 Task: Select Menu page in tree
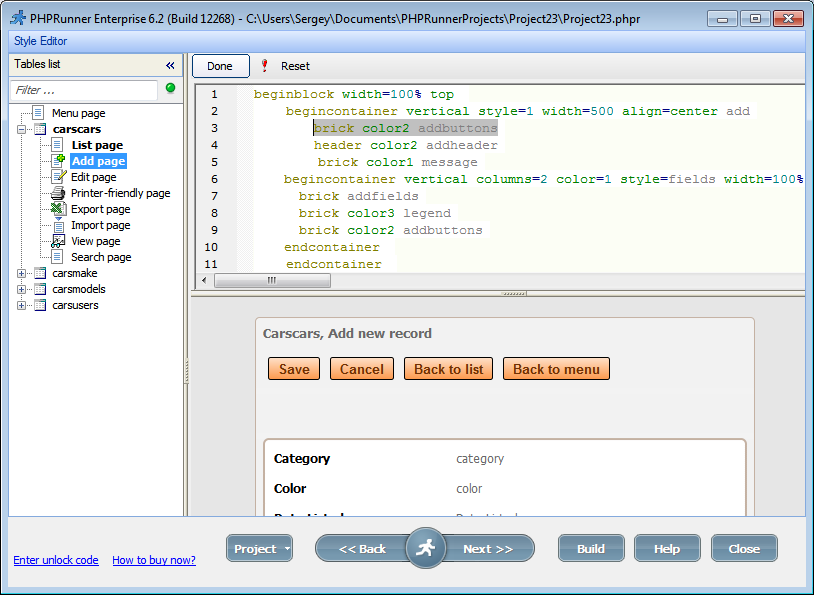pos(78,113)
